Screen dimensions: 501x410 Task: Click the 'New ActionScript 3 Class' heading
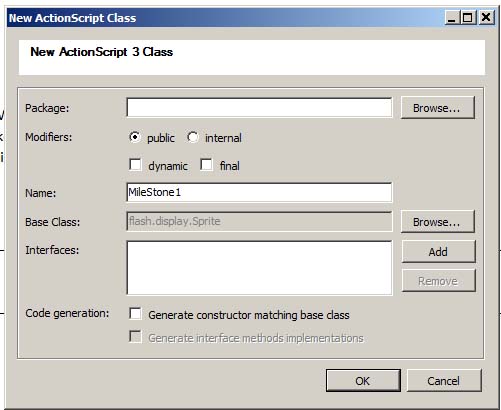pos(101,52)
